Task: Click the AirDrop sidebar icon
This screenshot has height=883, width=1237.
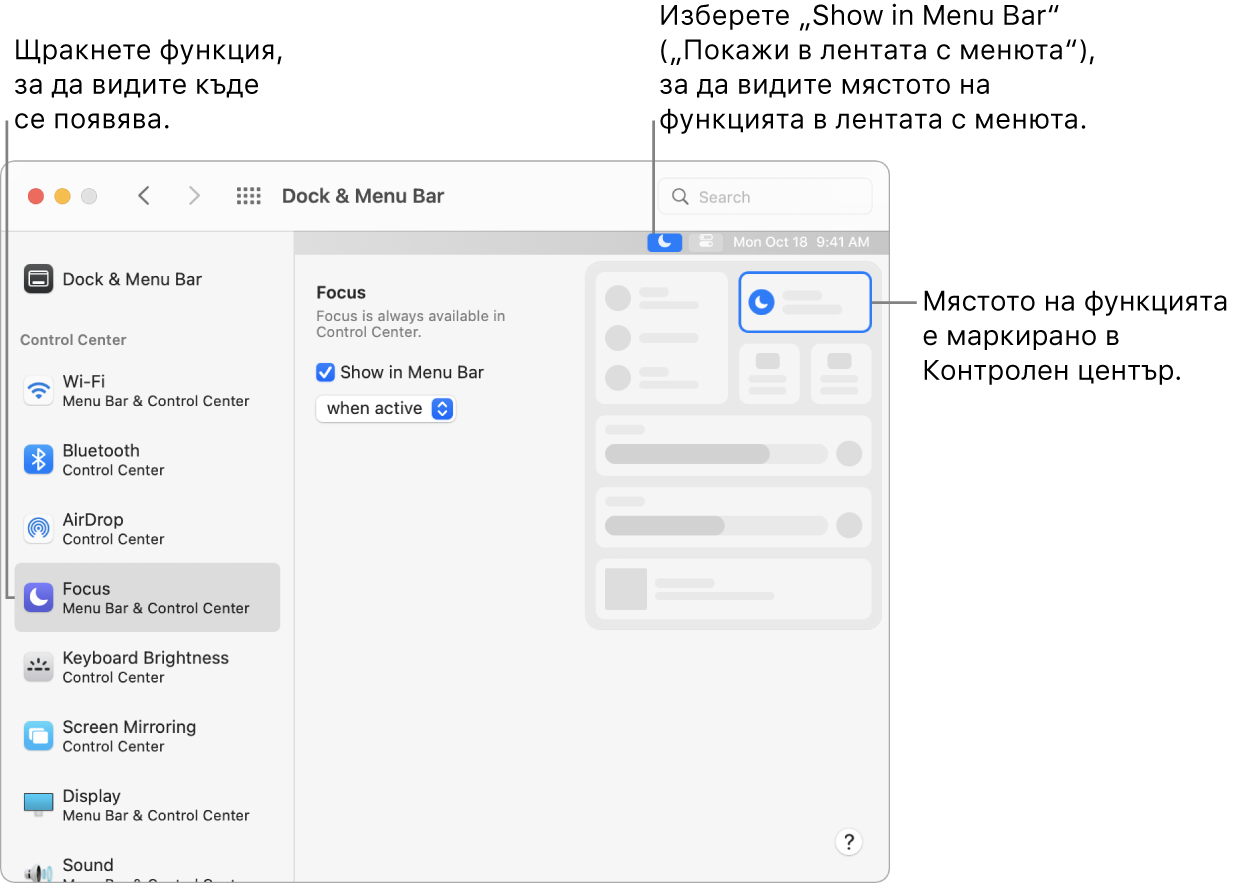Action: point(38,528)
